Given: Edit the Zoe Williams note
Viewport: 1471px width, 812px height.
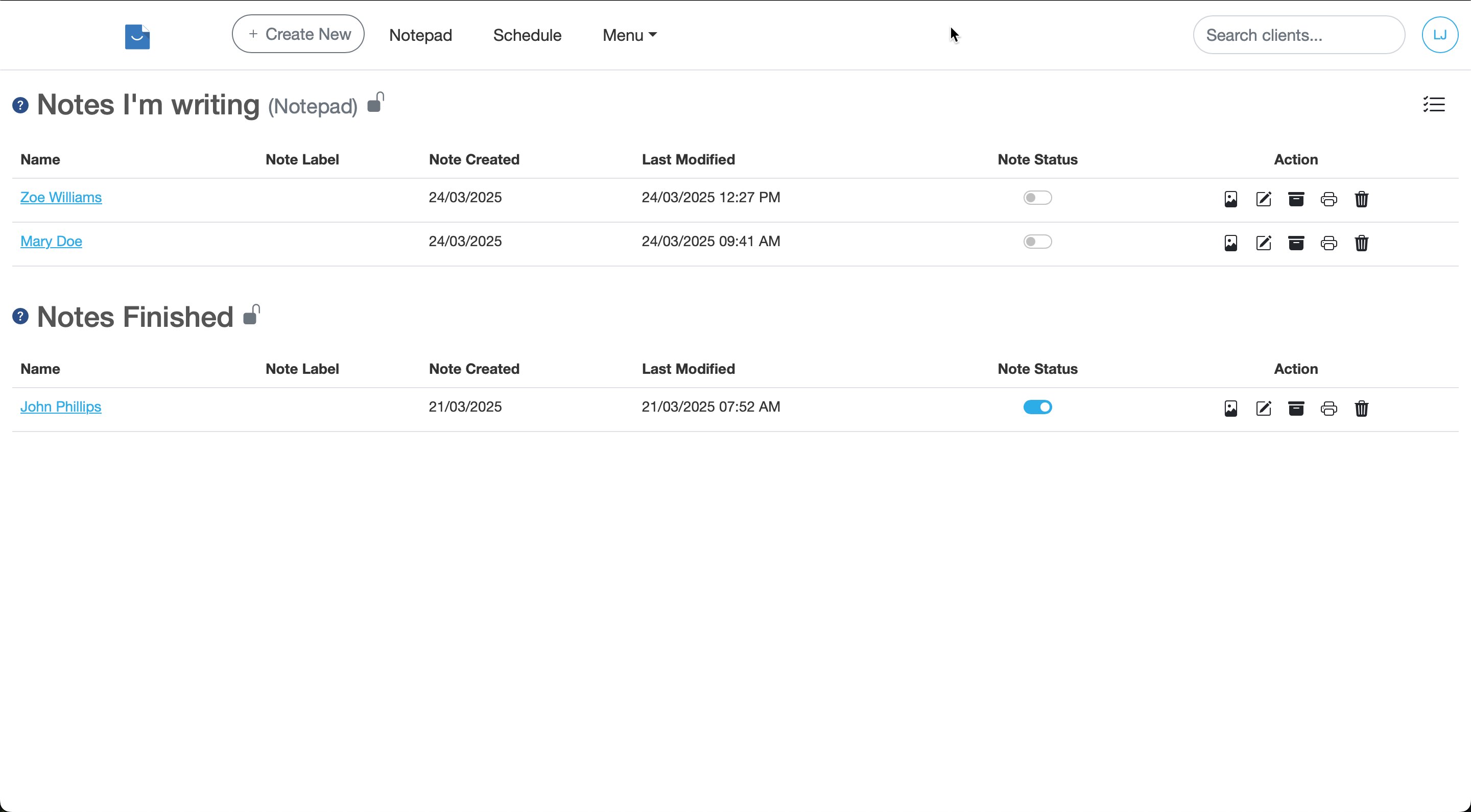Looking at the screenshot, I should pos(1264,199).
